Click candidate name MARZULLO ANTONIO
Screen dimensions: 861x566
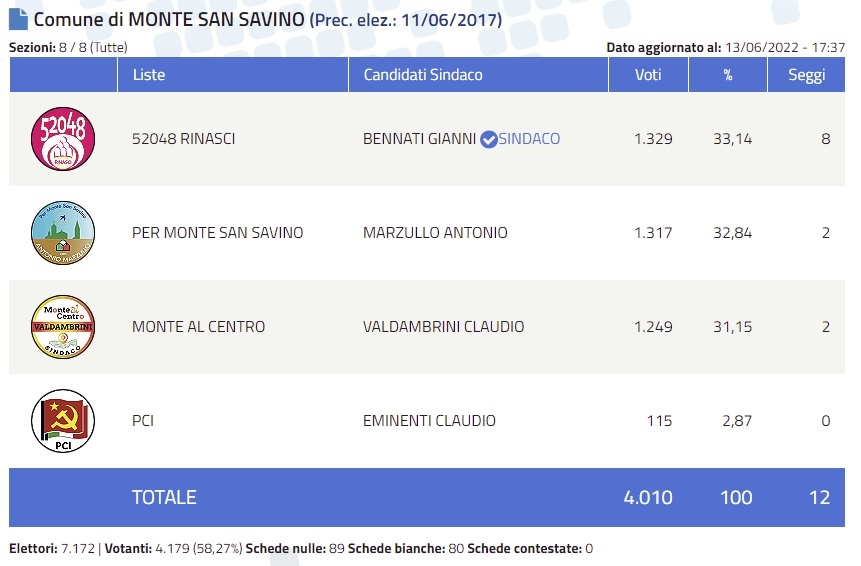(x=435, y=233)
